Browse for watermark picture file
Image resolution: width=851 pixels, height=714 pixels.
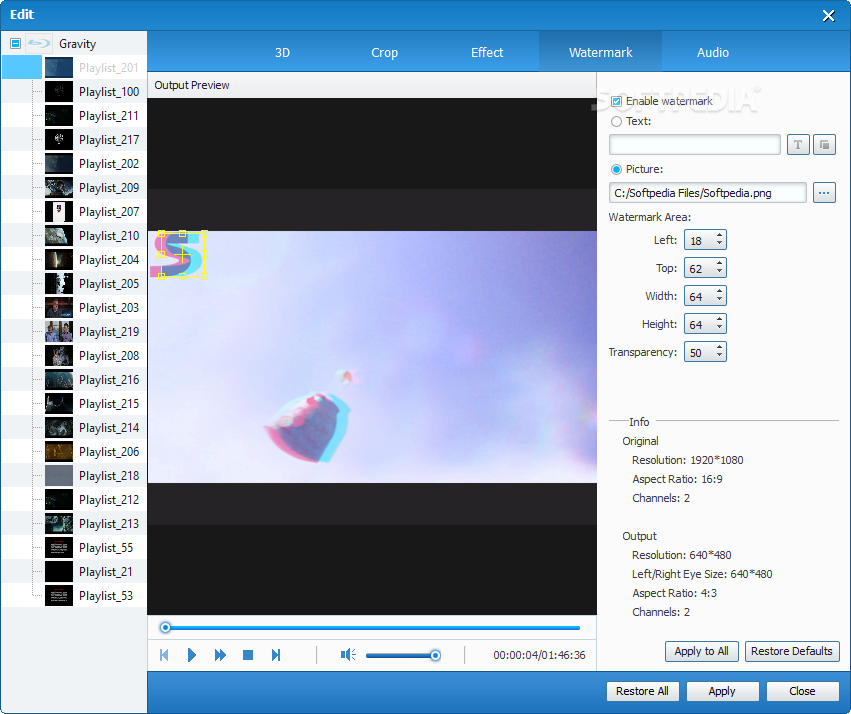824,193
